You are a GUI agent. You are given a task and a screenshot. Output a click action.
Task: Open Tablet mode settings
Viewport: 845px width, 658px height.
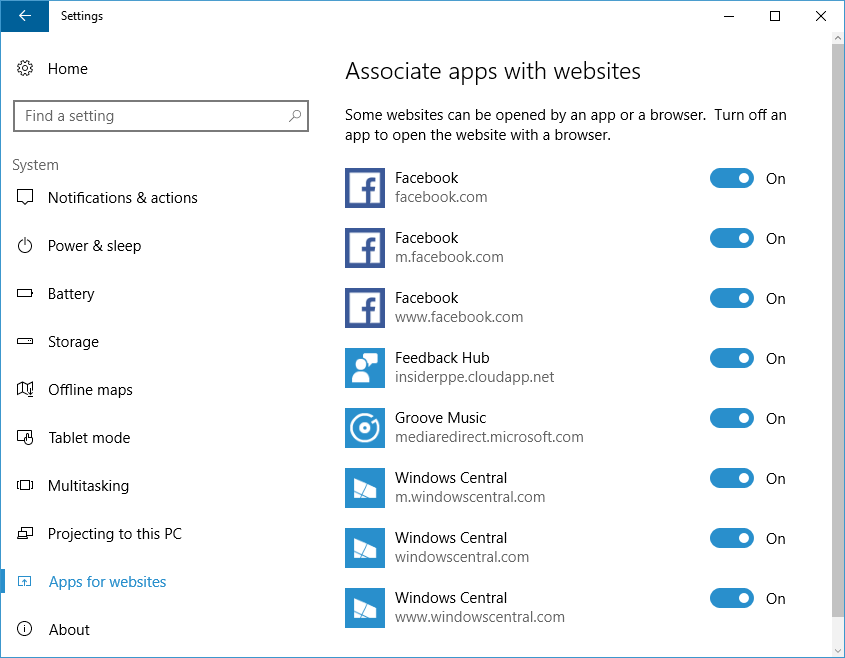89,438
